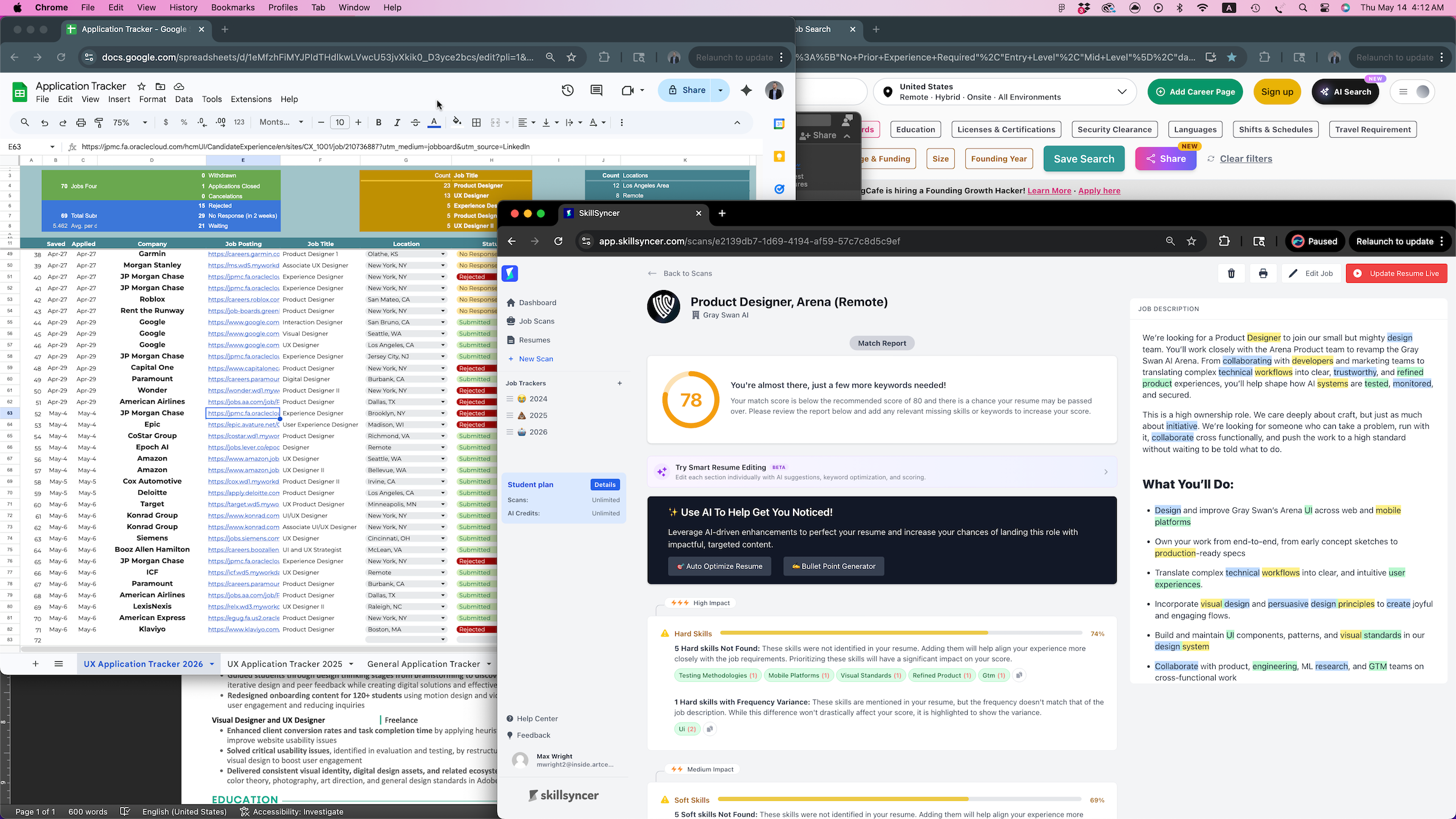Open Google Tasks in the Sheets side panel
Screen dimensions: 1456x819
[x=780, y=189]
